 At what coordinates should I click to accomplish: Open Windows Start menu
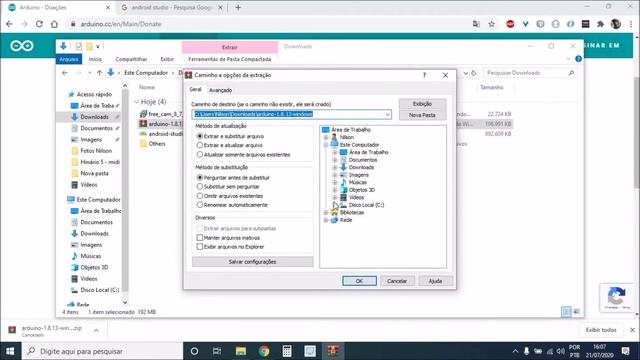10,351
